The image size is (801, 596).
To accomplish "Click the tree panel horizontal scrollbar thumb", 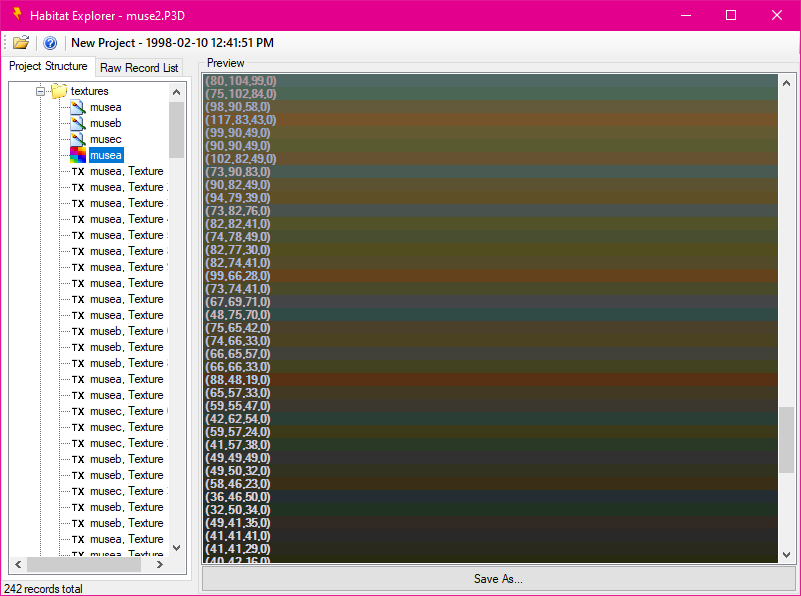I will [x=84, y=564].
